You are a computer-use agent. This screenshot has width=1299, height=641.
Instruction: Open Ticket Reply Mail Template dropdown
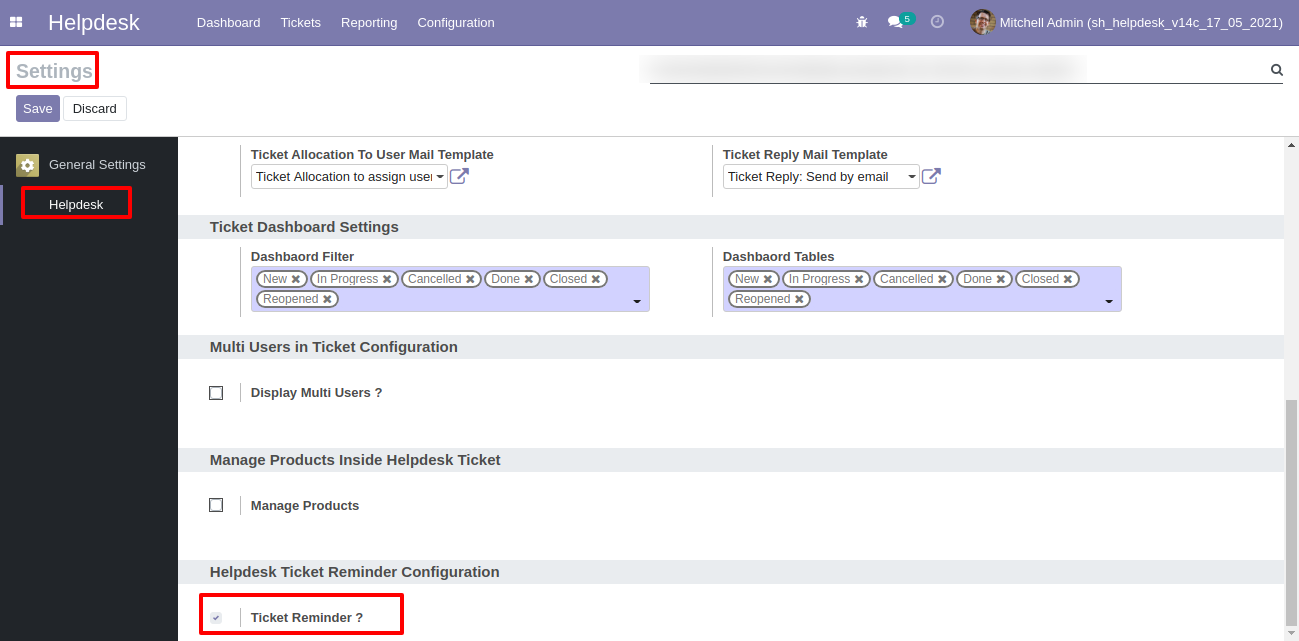(x=821, y=177)
